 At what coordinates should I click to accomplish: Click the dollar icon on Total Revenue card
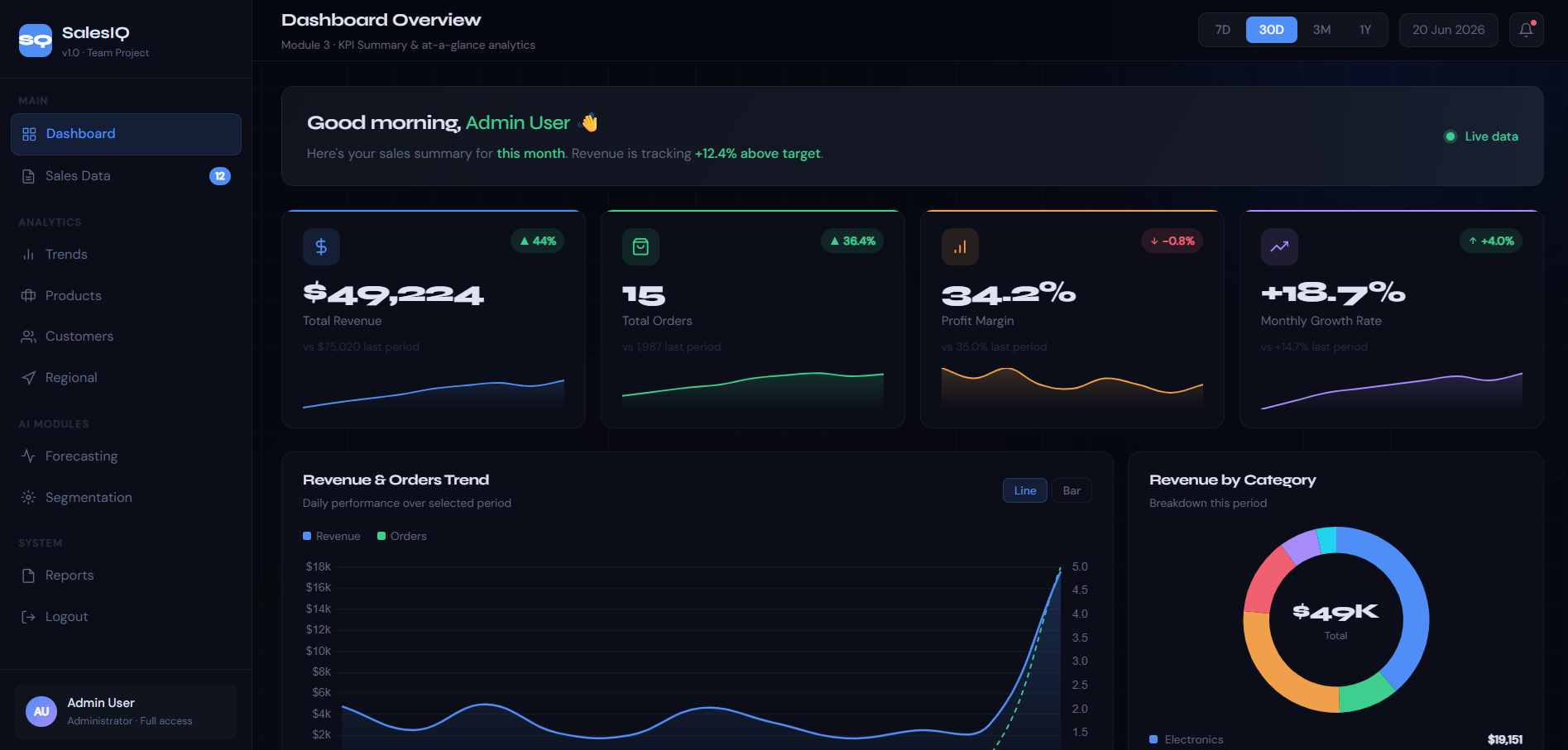321,246
